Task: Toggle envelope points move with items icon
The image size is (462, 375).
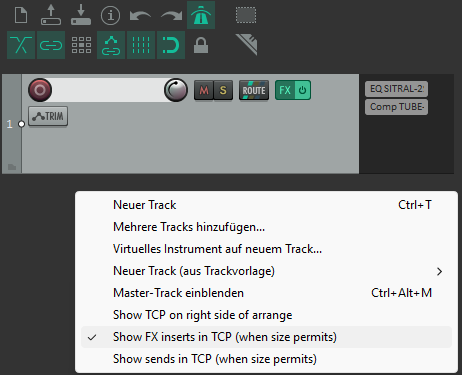Action: coord(111,45)
